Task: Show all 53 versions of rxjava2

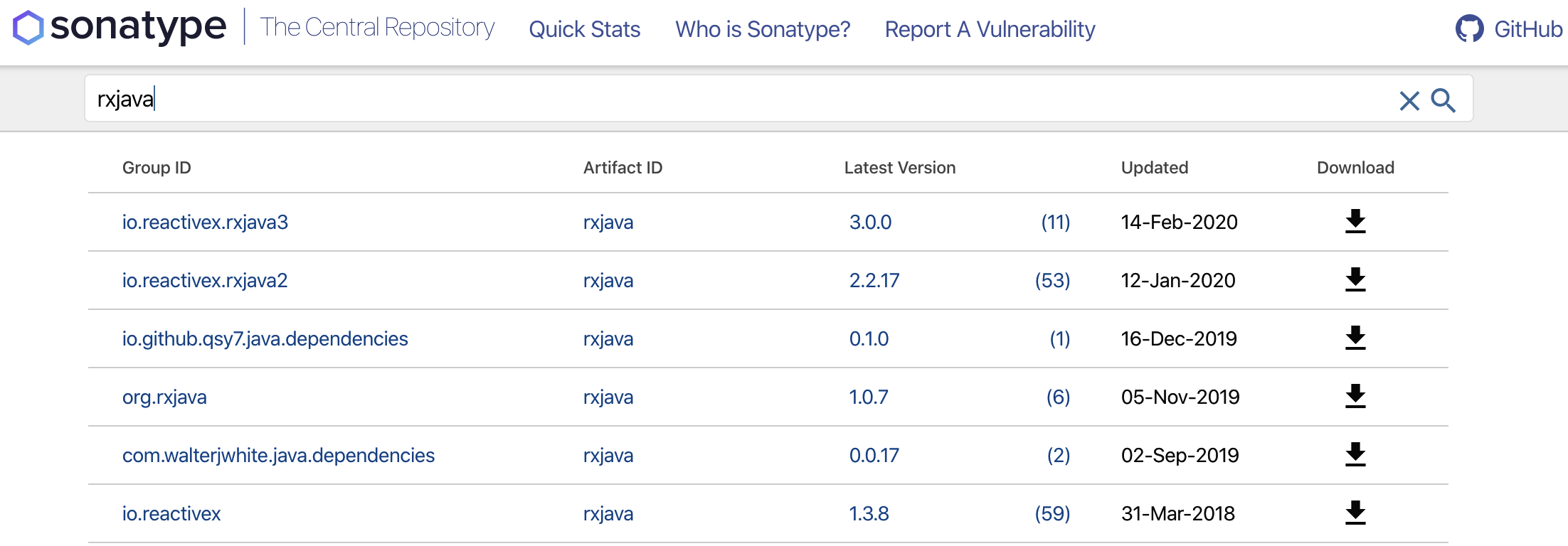Action: tap(1052, 281)
